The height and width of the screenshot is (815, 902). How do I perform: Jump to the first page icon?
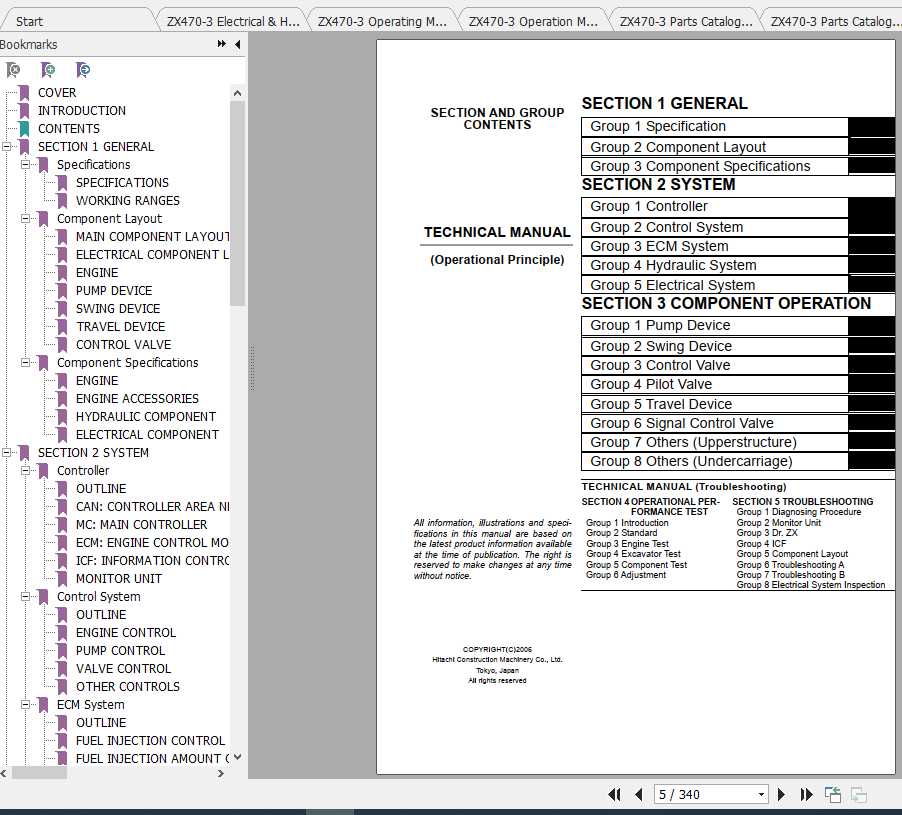pos(615,794)
